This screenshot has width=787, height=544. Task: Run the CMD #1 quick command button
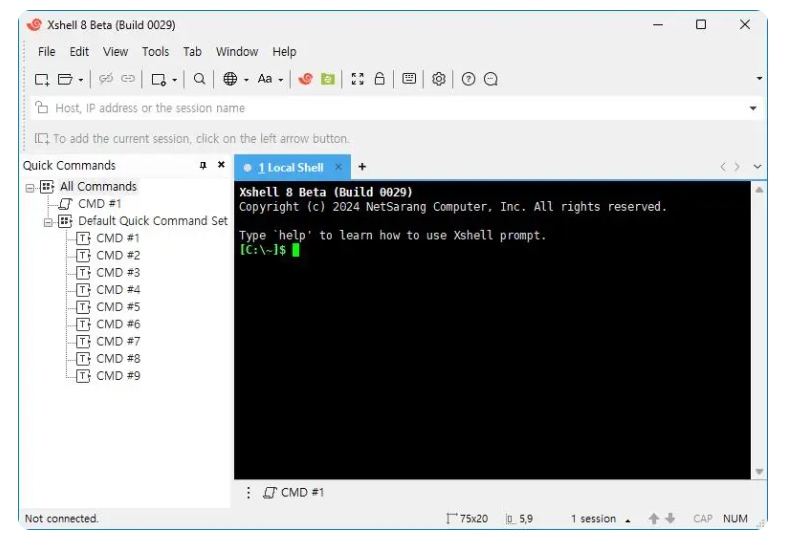click(294, 493)
